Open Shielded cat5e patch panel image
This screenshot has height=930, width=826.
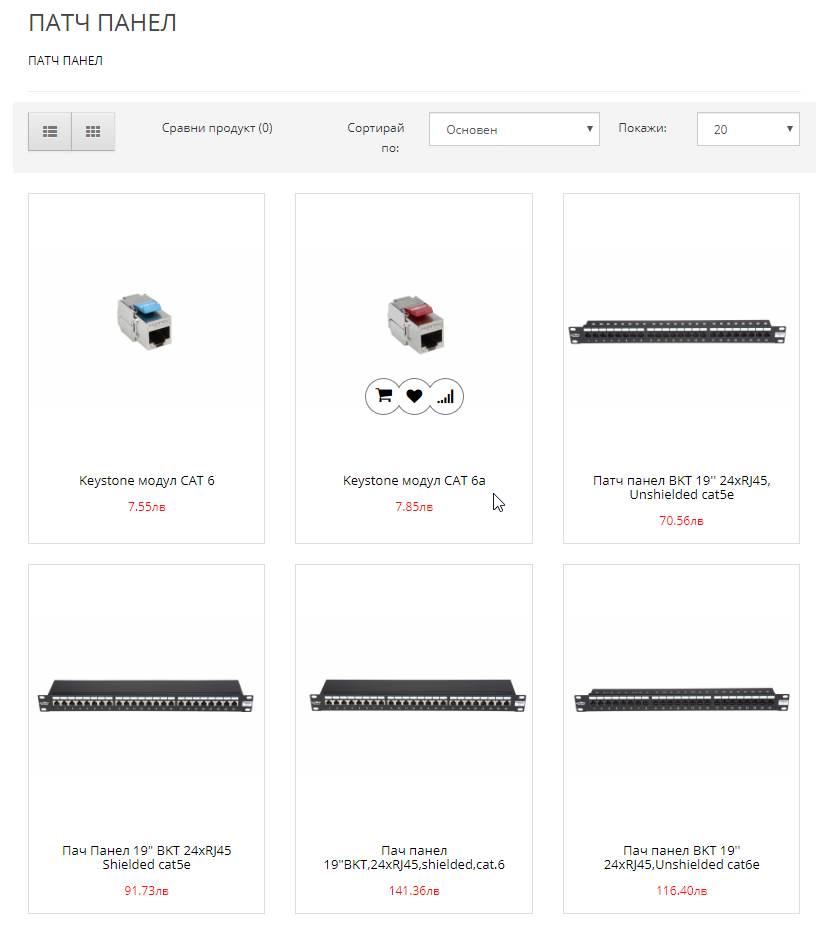pos(146,696)
